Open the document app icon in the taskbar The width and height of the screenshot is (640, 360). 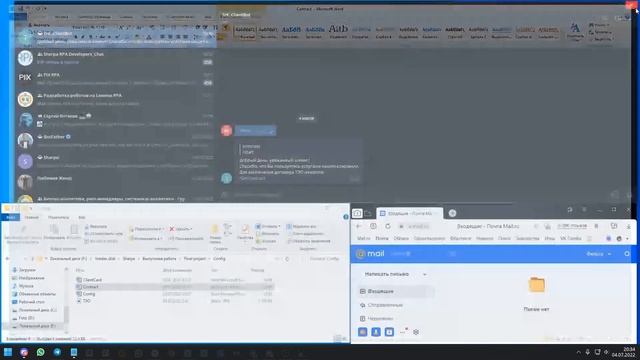pos(74,352)
